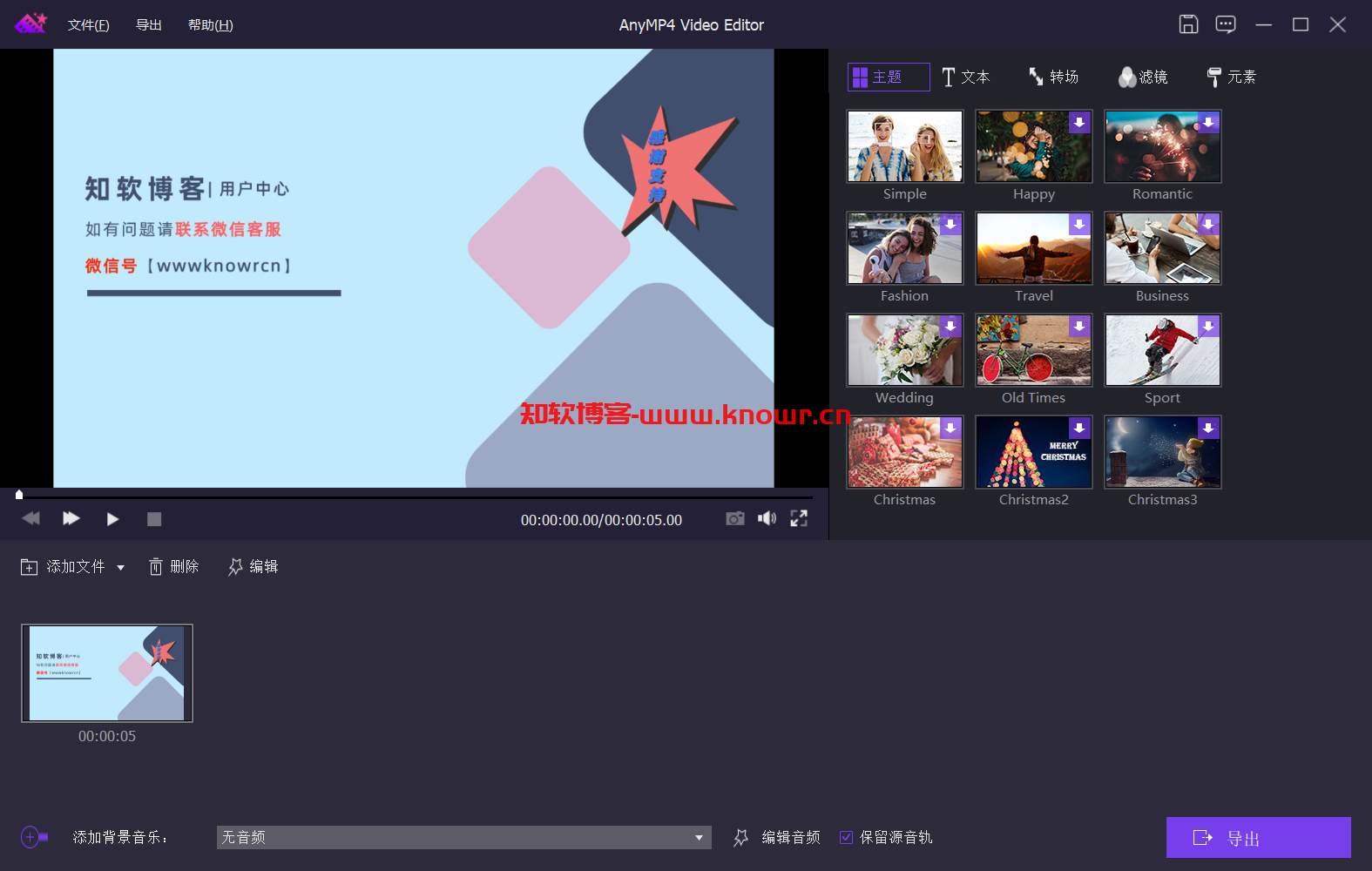
Task: Select the Romantic theme thumbnail
Action: [x=1163, y=146]
